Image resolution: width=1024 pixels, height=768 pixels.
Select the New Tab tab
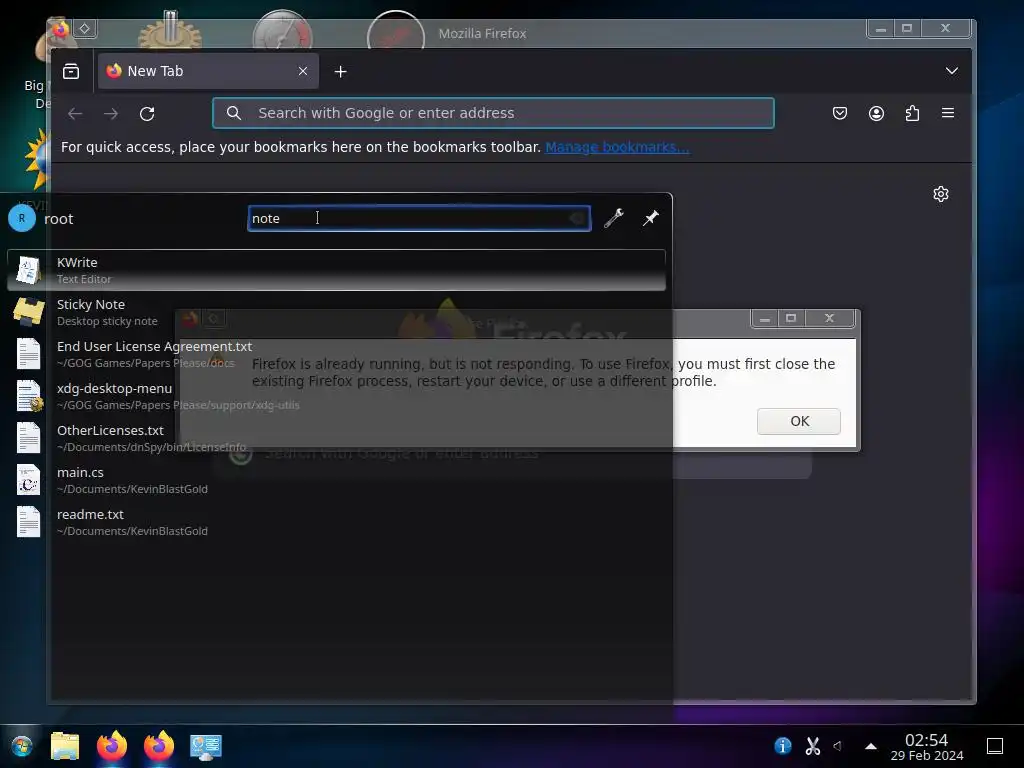tap(208, 71)
